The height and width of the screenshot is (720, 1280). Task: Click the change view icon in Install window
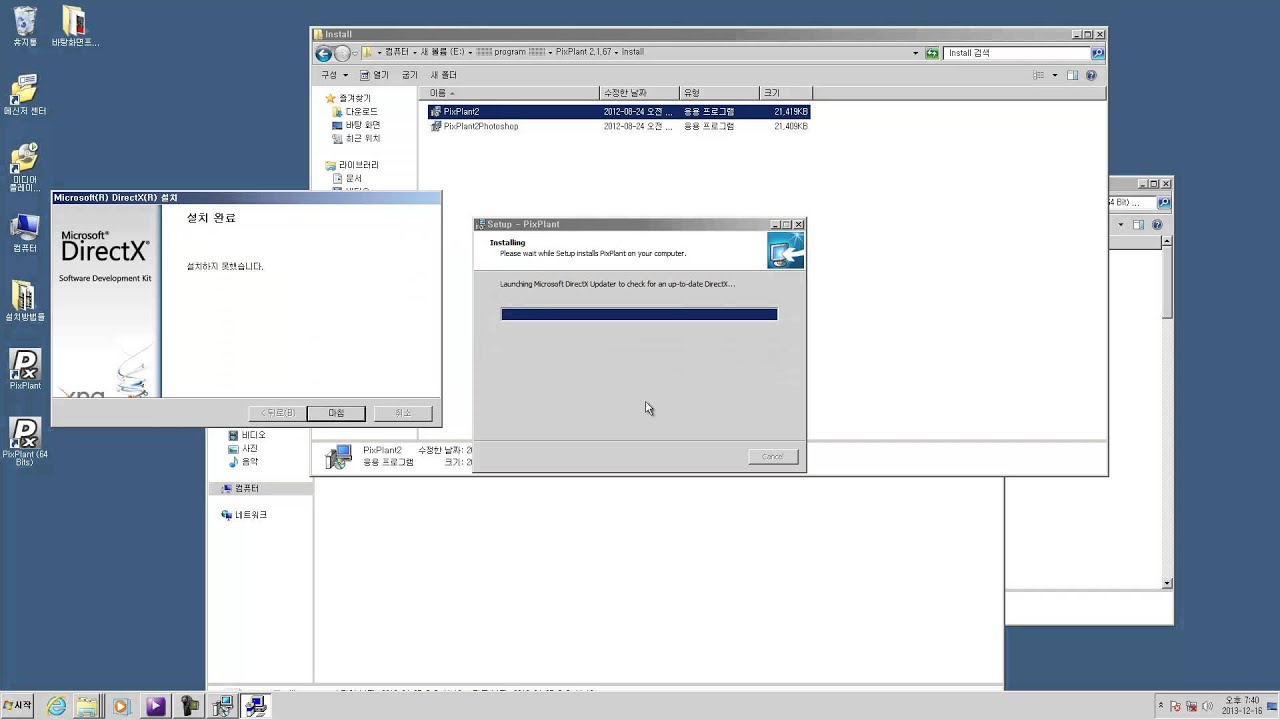point(1038,75)
